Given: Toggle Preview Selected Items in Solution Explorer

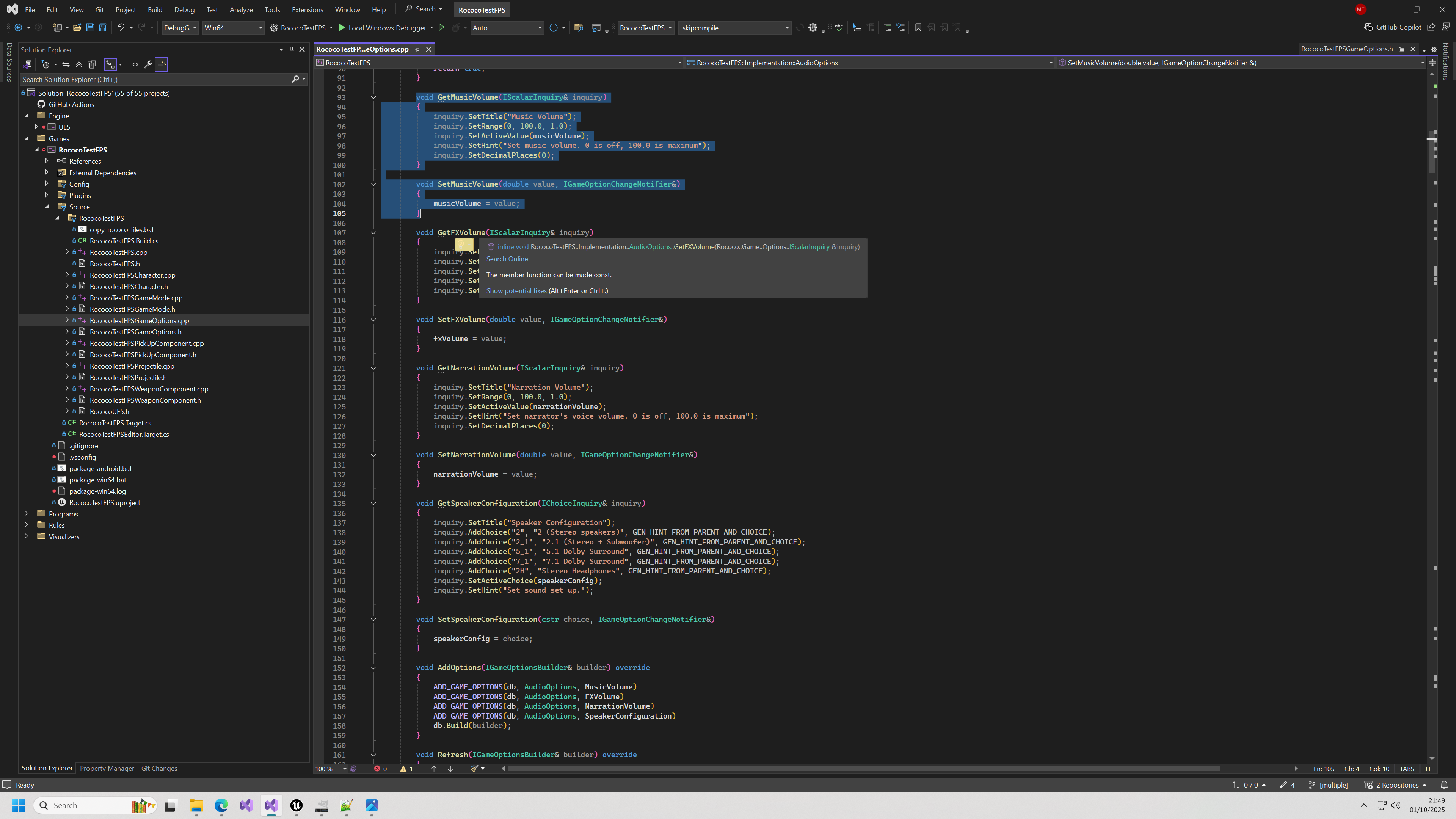Looking at the screenshot, I should 161,64.
